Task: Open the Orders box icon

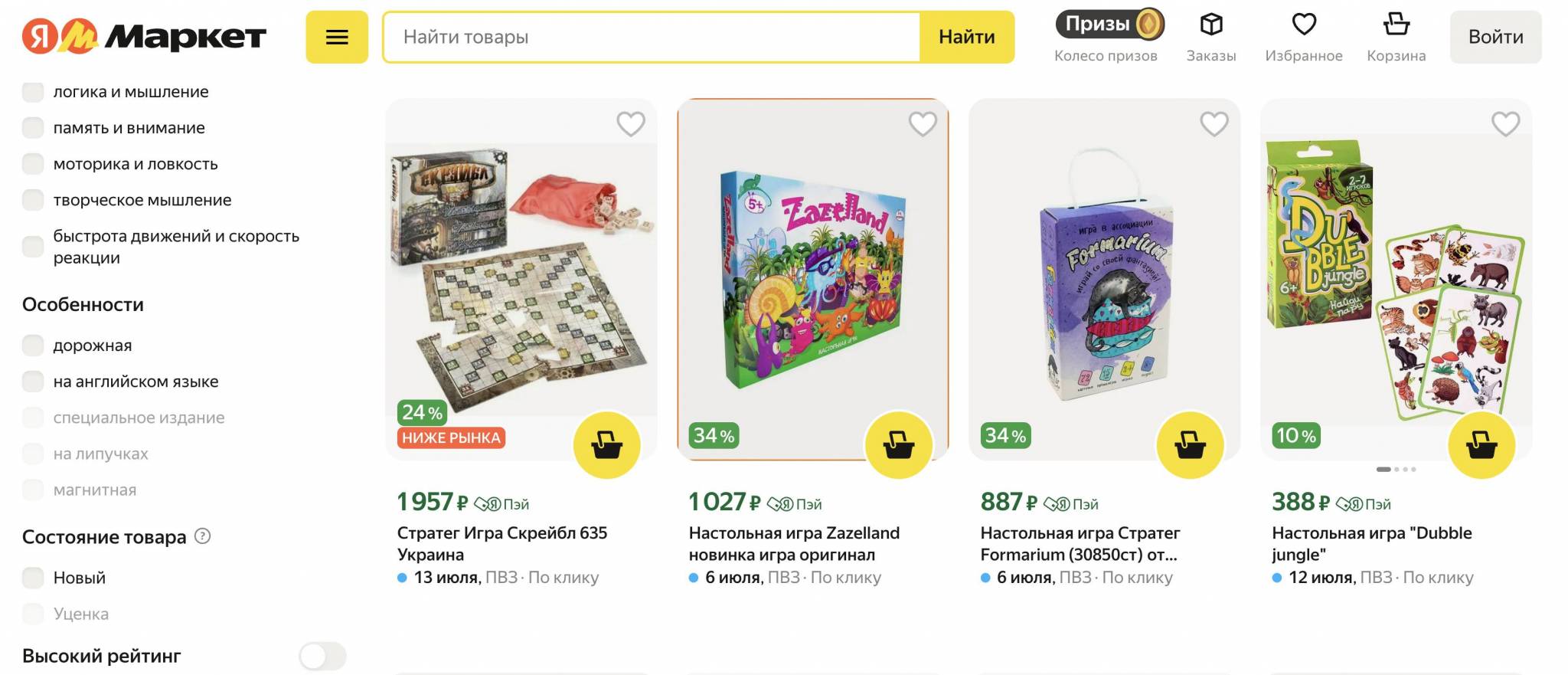Action: click(x=1210, y=25)
